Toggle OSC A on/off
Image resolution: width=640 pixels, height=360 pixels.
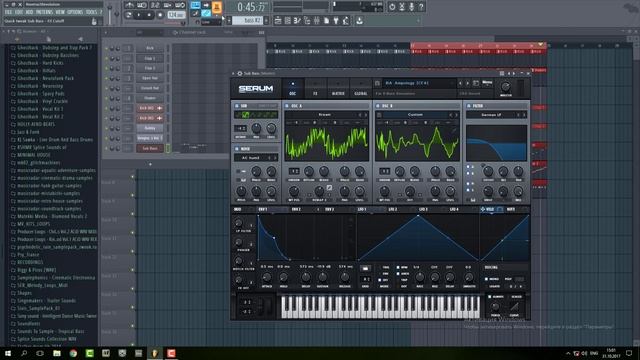(x=287, y=106)
